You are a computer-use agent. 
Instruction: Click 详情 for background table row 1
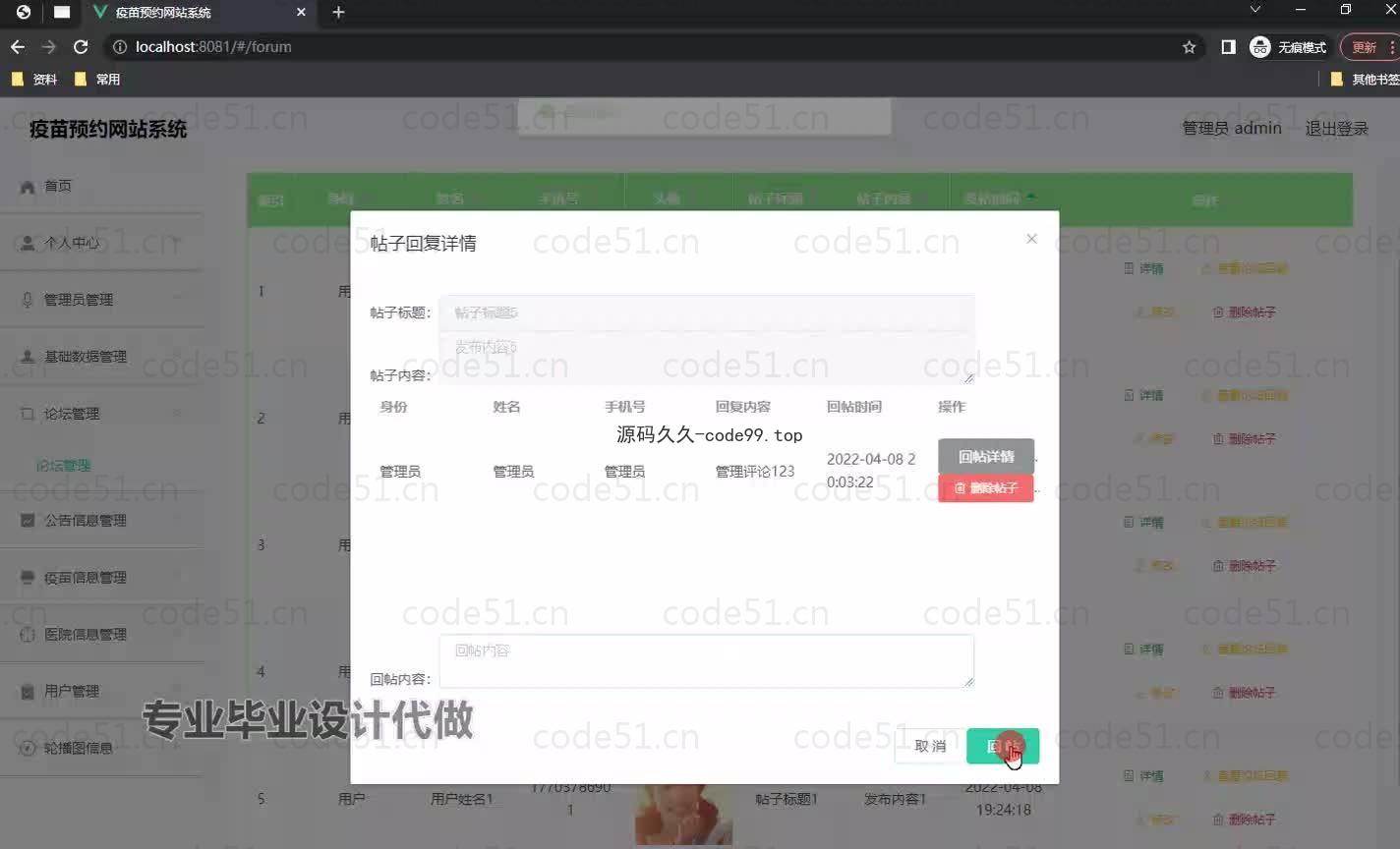[x=1143, y=268]
